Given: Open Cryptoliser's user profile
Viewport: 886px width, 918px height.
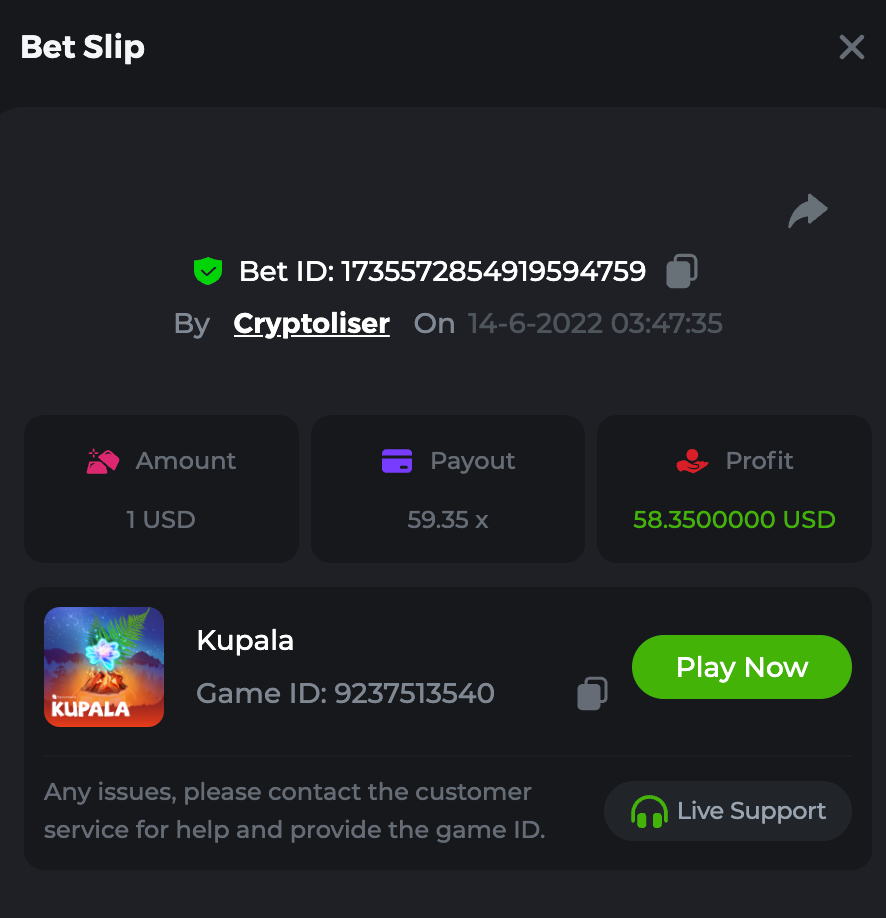Looking at the screenshot, I should [x=311, y=324].
